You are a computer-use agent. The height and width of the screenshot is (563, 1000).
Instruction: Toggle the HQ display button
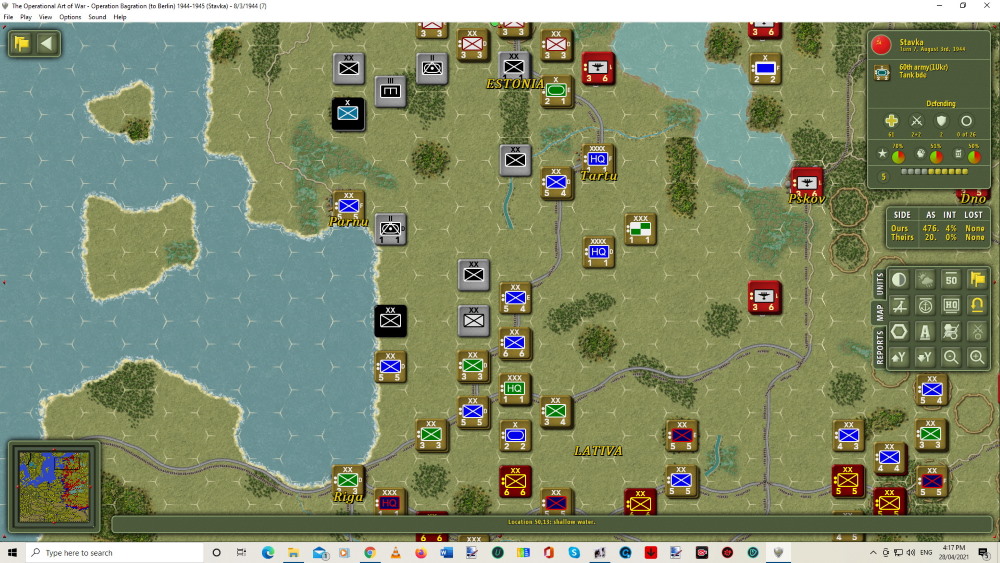(951, 305)
